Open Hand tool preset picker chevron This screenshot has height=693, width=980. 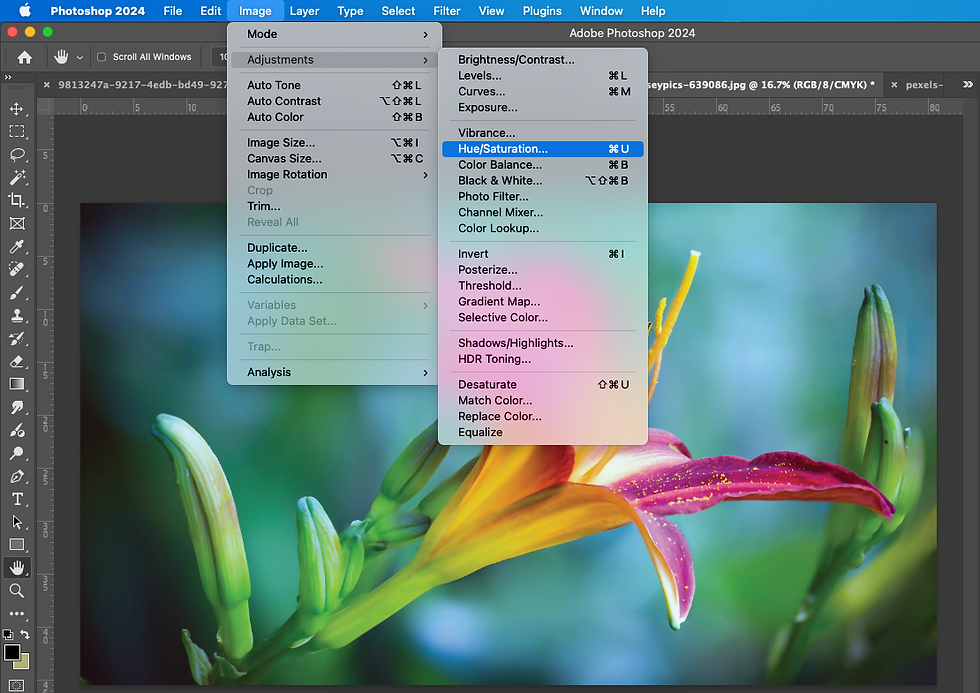(80, 57)
